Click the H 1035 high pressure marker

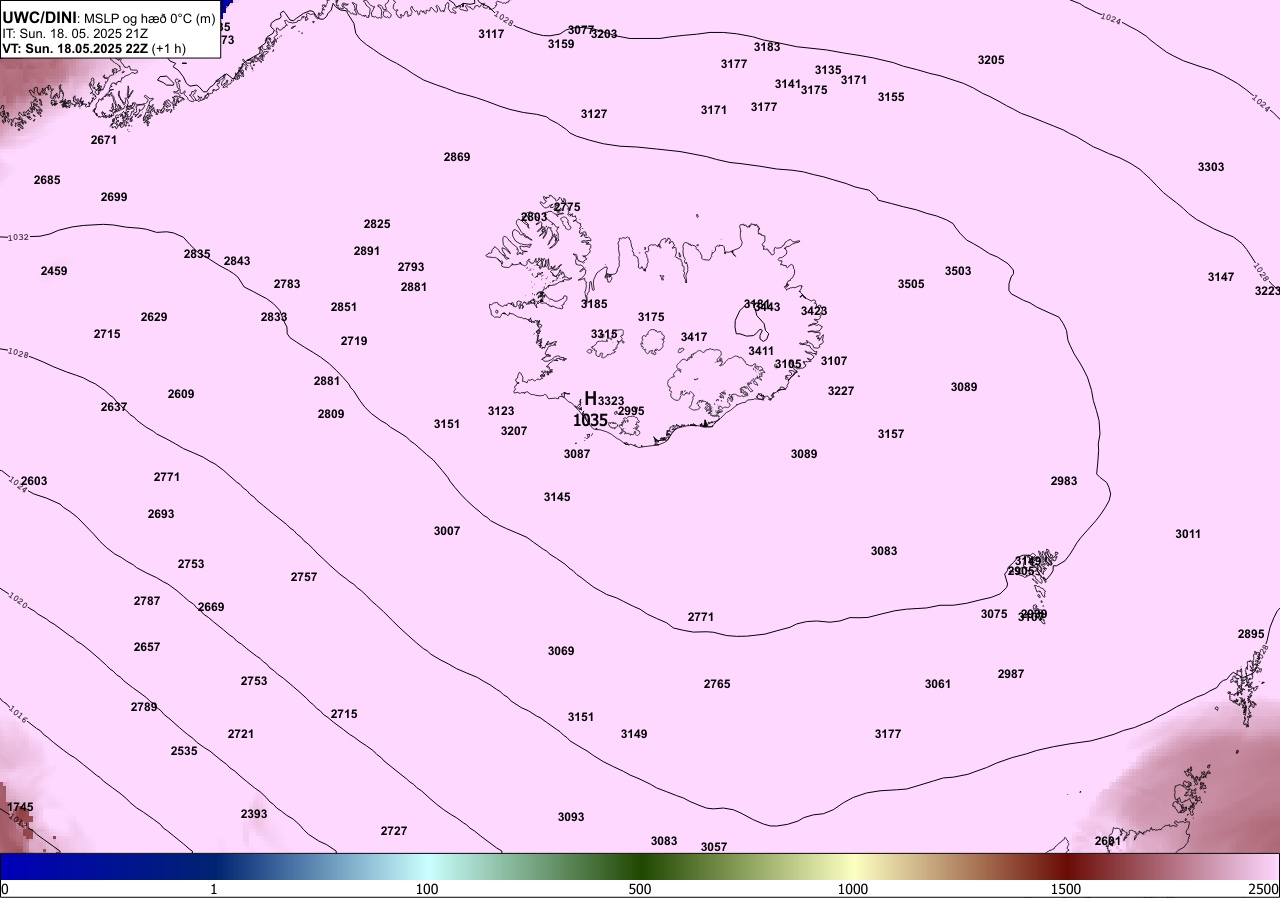[x=590, y=410]
